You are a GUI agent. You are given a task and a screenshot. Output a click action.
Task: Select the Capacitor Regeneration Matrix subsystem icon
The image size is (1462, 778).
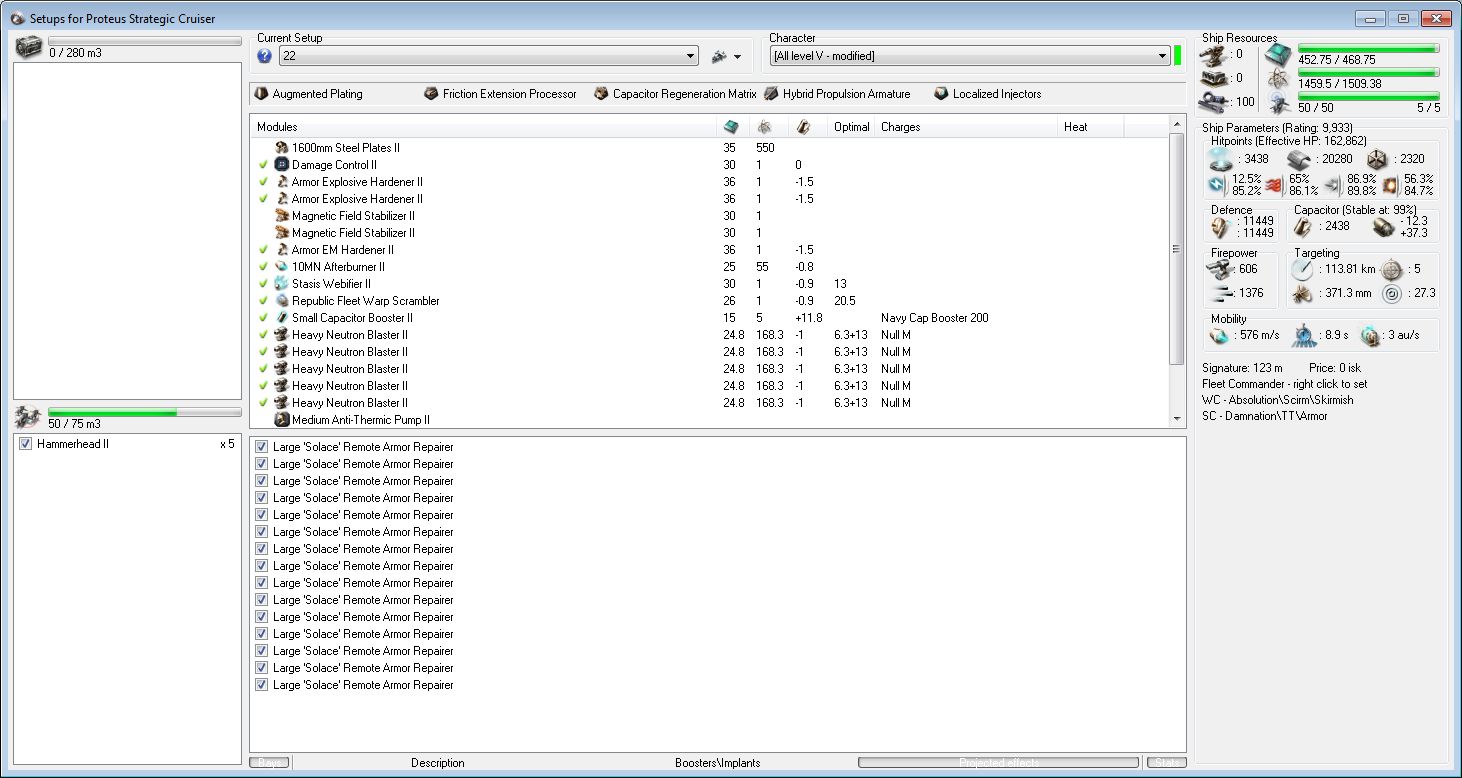click(x=601, y=94)
